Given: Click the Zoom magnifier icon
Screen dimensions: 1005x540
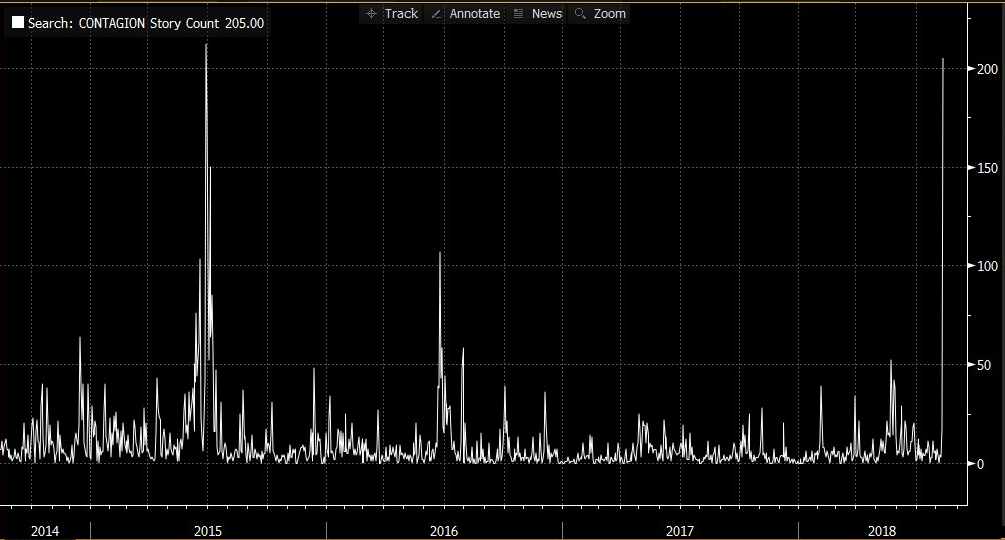Looking at the screenshot, I should pyautogui.click(x=580, y=14).
